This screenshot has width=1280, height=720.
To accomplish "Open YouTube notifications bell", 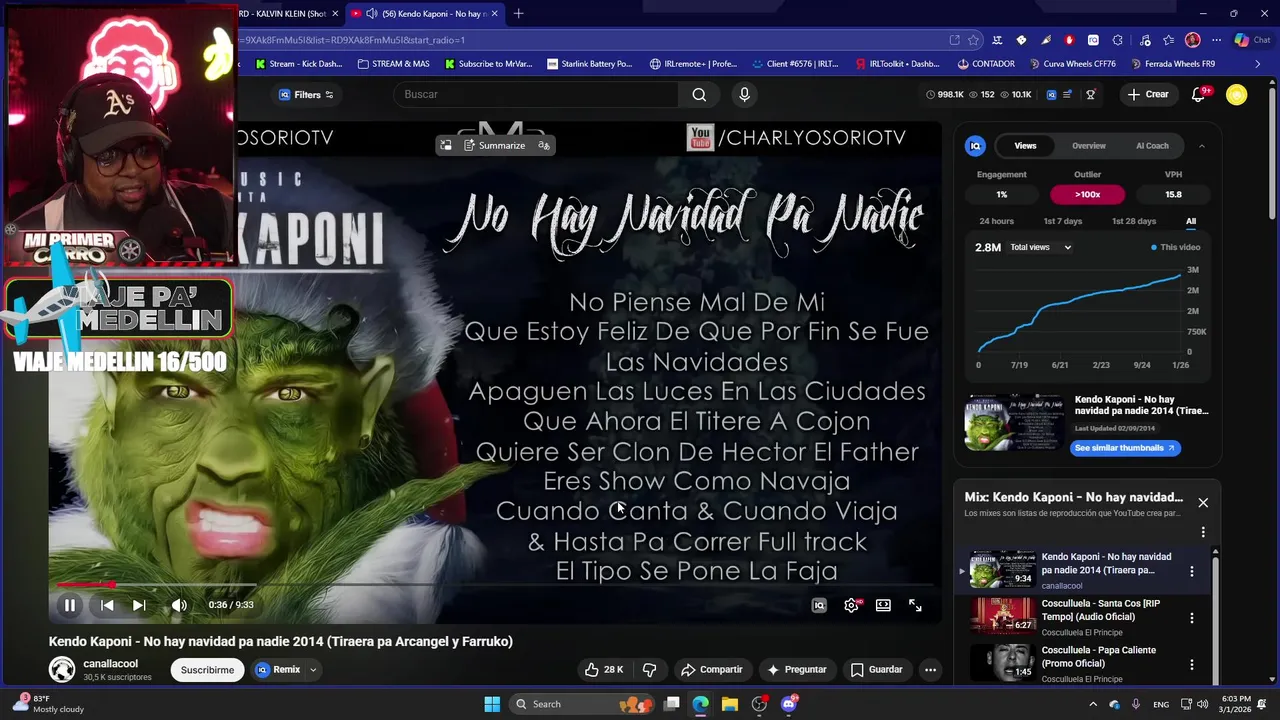I will pyautogui.click(x=1198, y=94).
